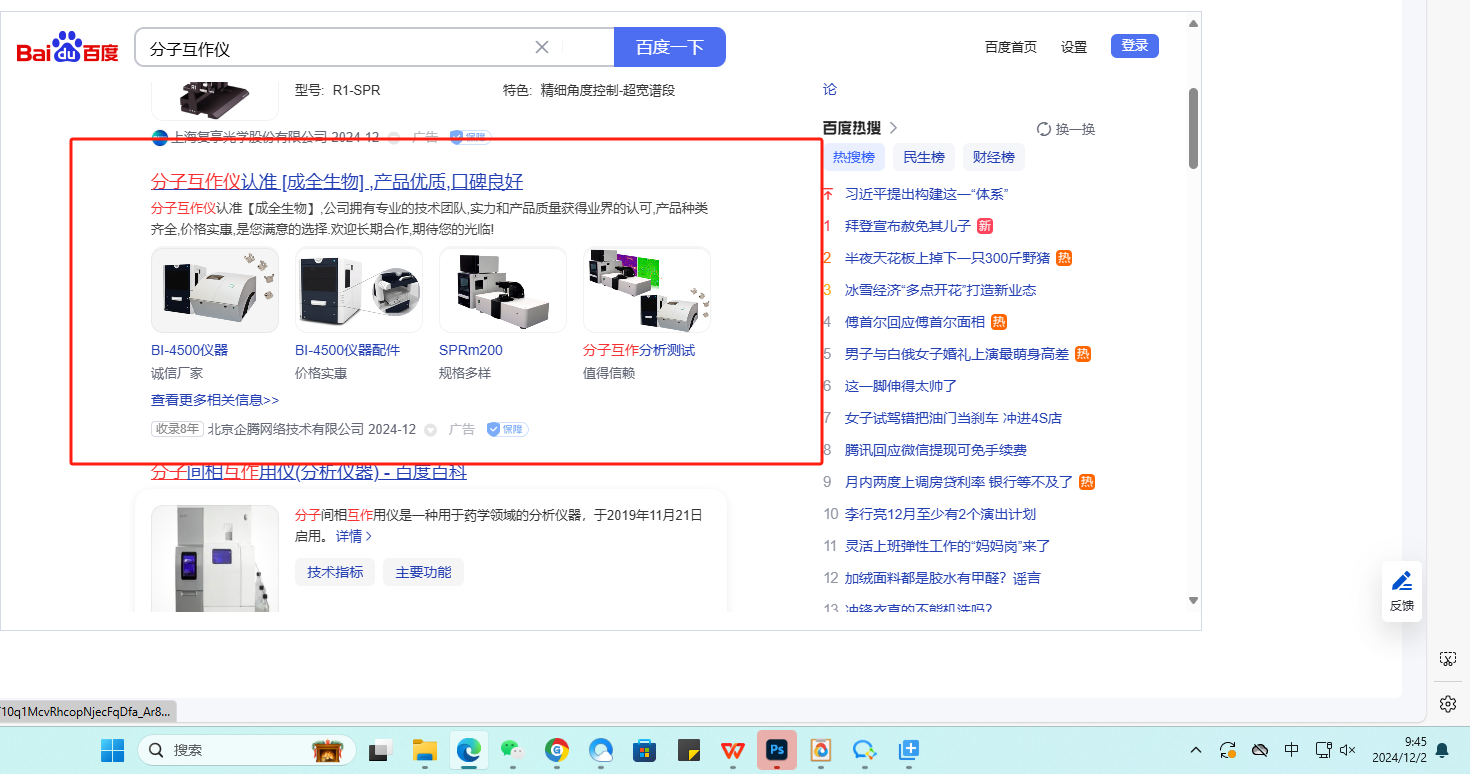Open the blue cloud browser taskbar icon
1470x774 pixels.
point(601,750)
